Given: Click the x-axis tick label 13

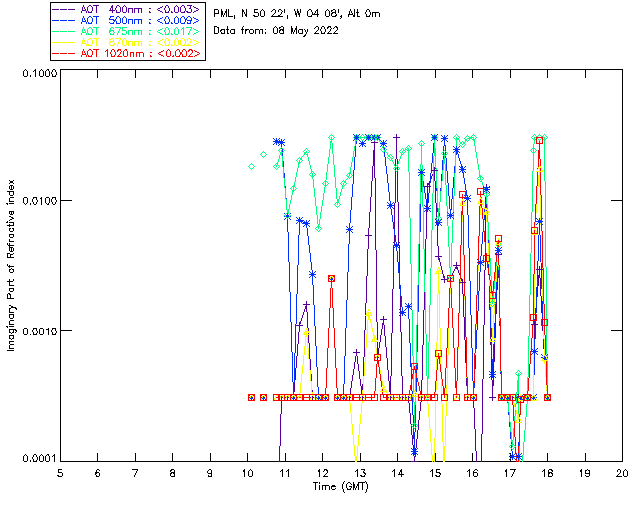Looking at the screenshot, I should [360, 472].
